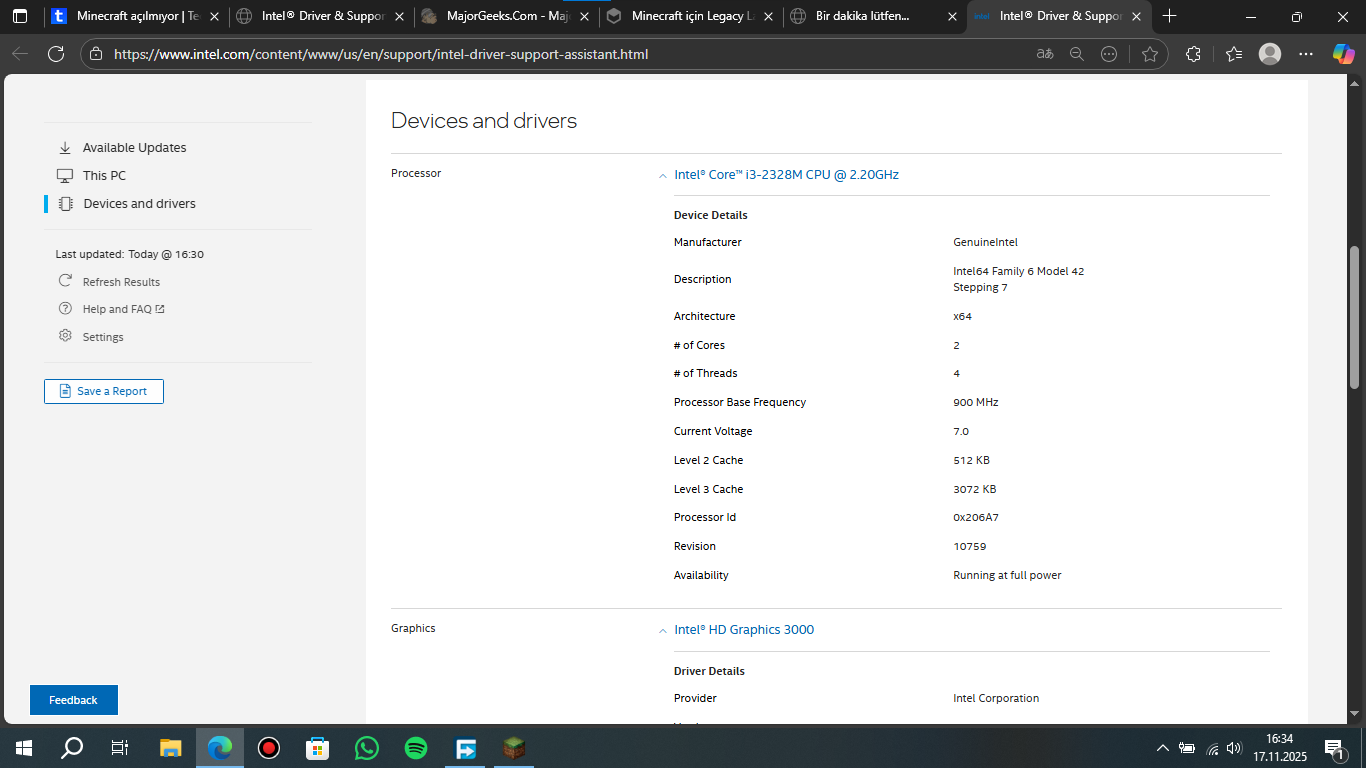Open the Favorites list icon

[1234, 54]
